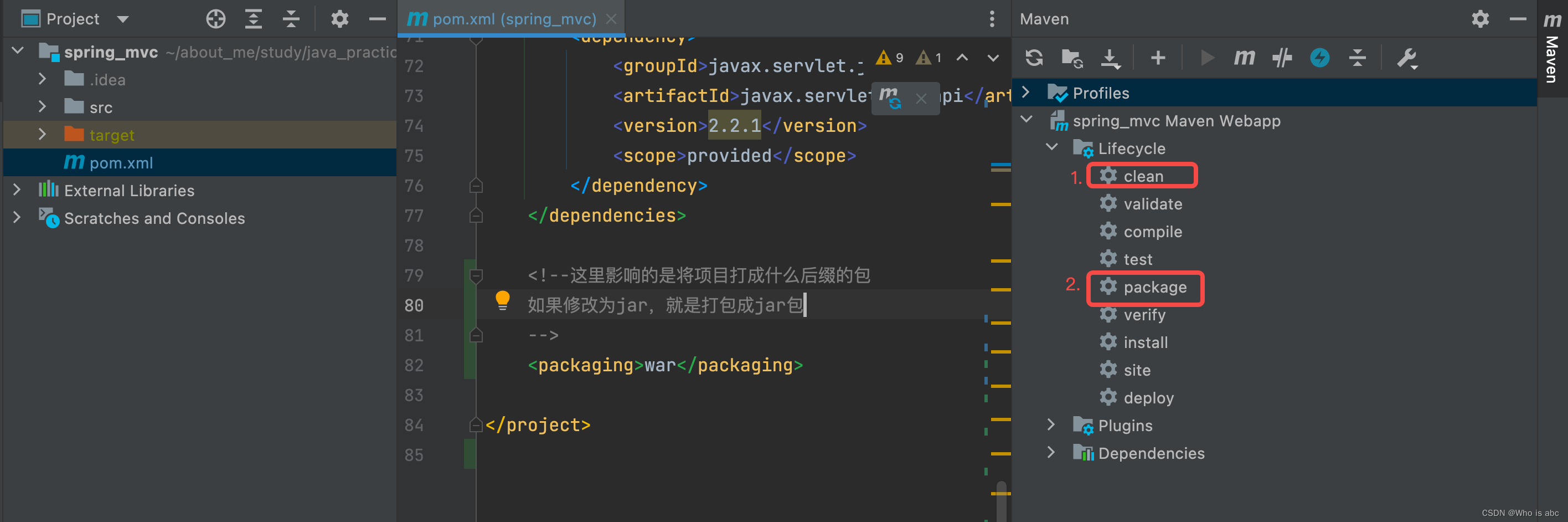Execute a Maven goal using the 'm' icon
Screen dimensions: 1568x522
coord(1244,58)
